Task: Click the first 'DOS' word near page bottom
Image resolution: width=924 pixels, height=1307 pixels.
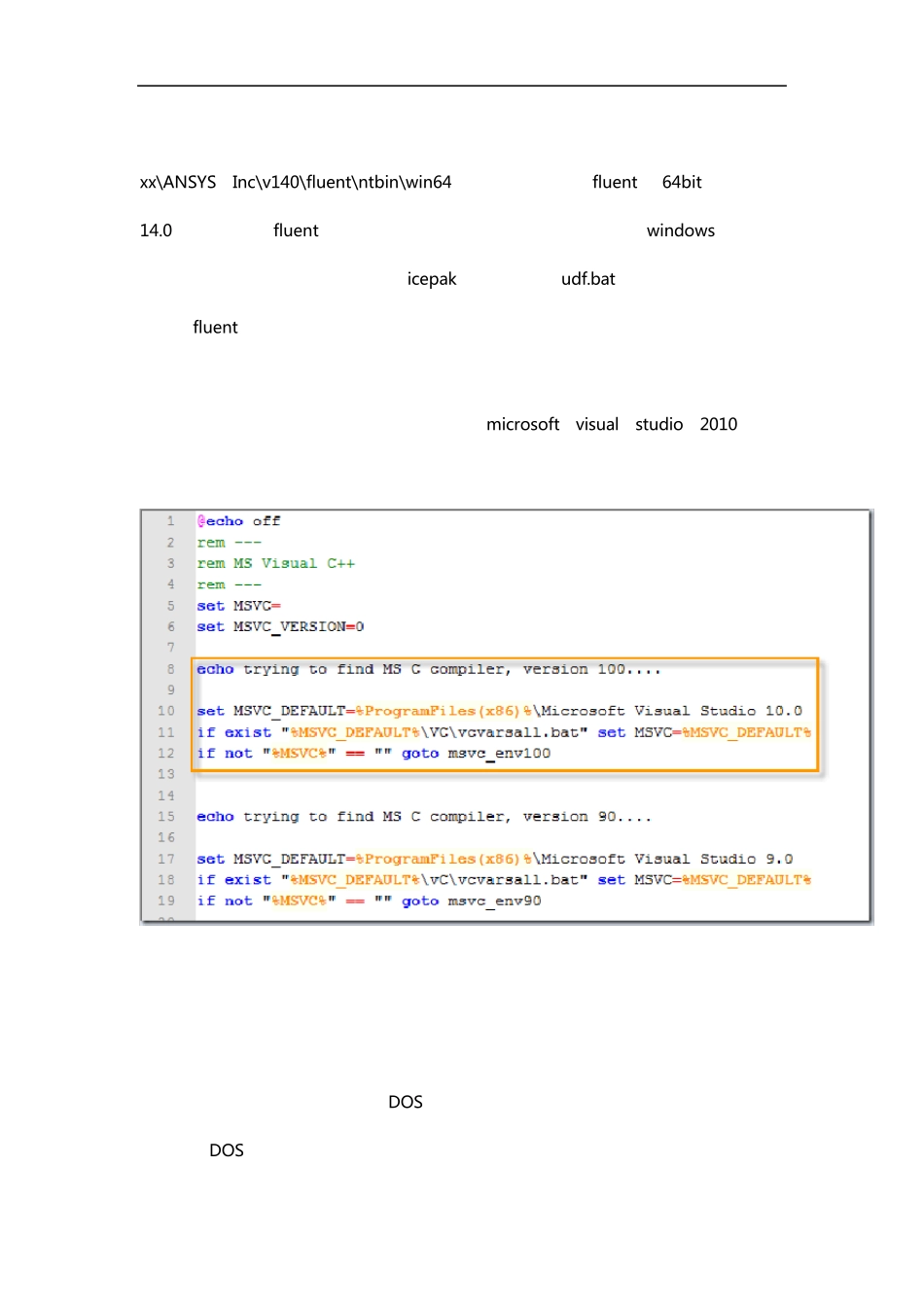Action: [406, 1102]
